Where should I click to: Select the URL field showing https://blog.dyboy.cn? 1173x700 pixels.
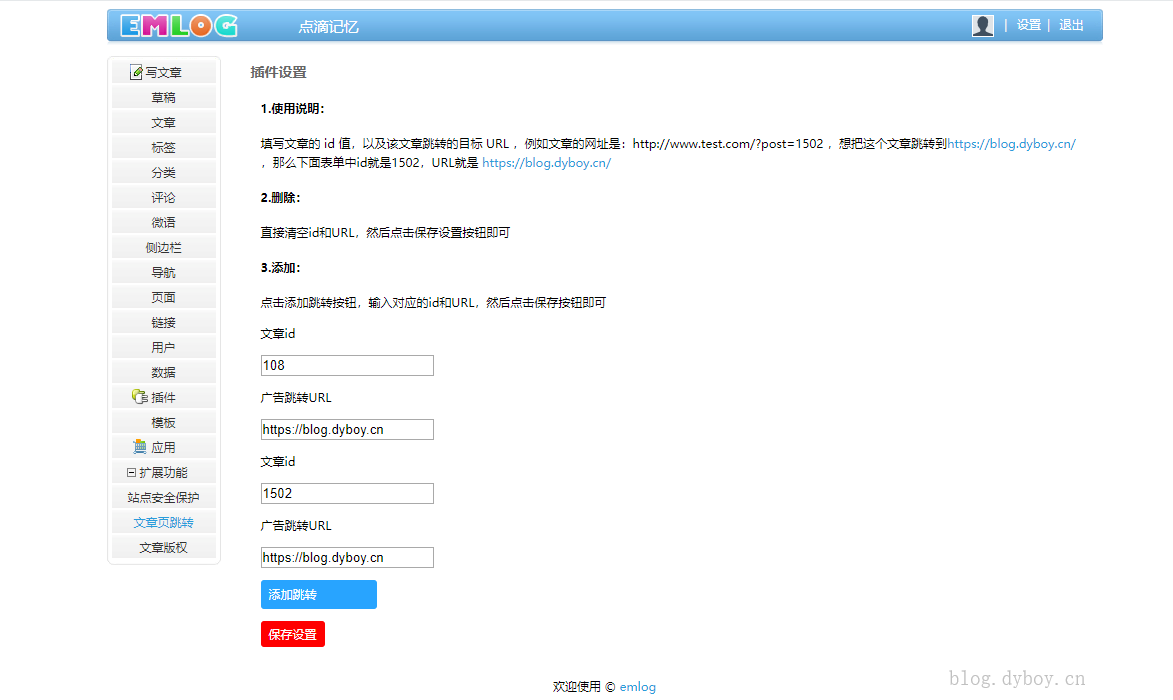point(346,429)
